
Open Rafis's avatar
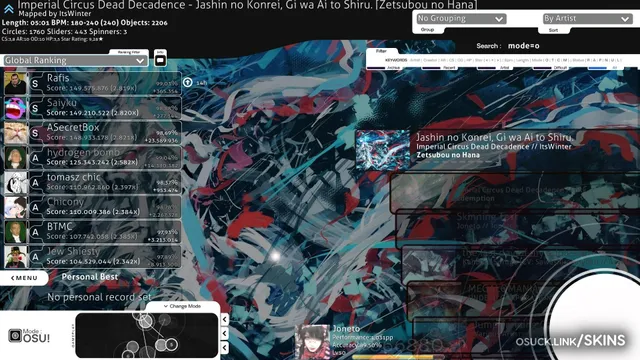pyautogui.click(x=16, y=83)
